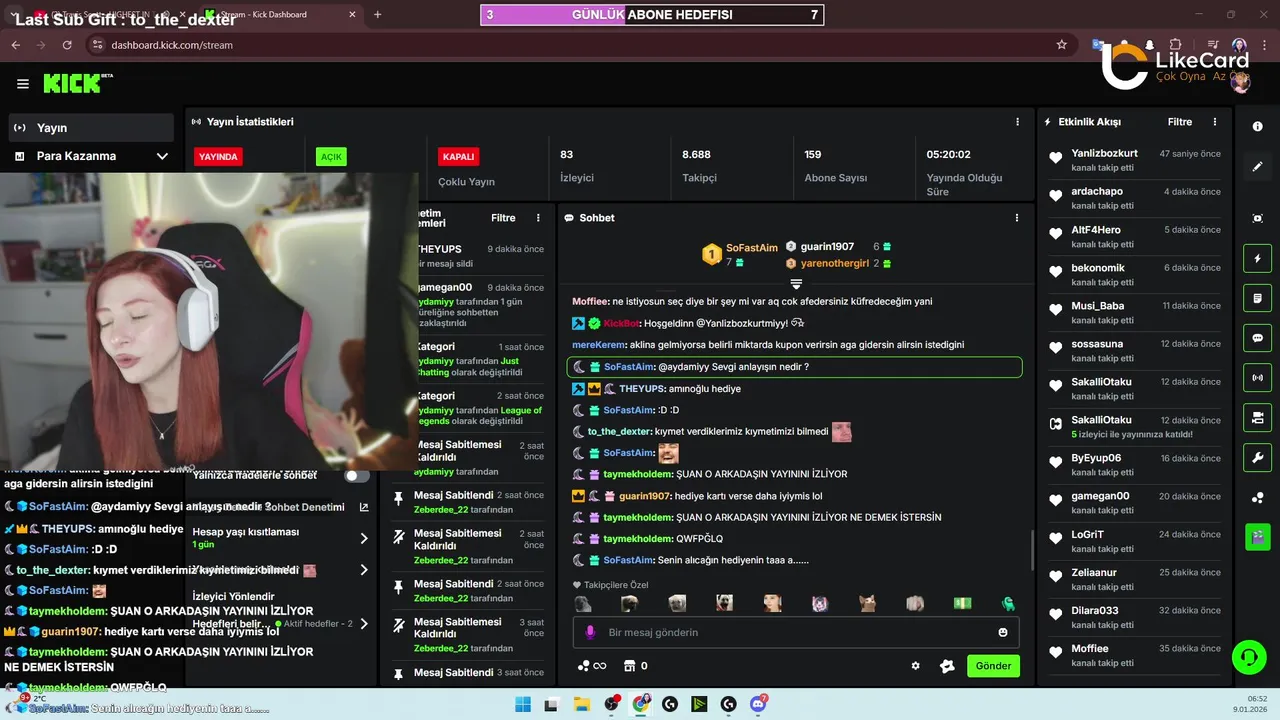Click the shop icon showing 0 below chat
The width and height of the screenshot is (1280, 720).
click(x=635, y=666)
